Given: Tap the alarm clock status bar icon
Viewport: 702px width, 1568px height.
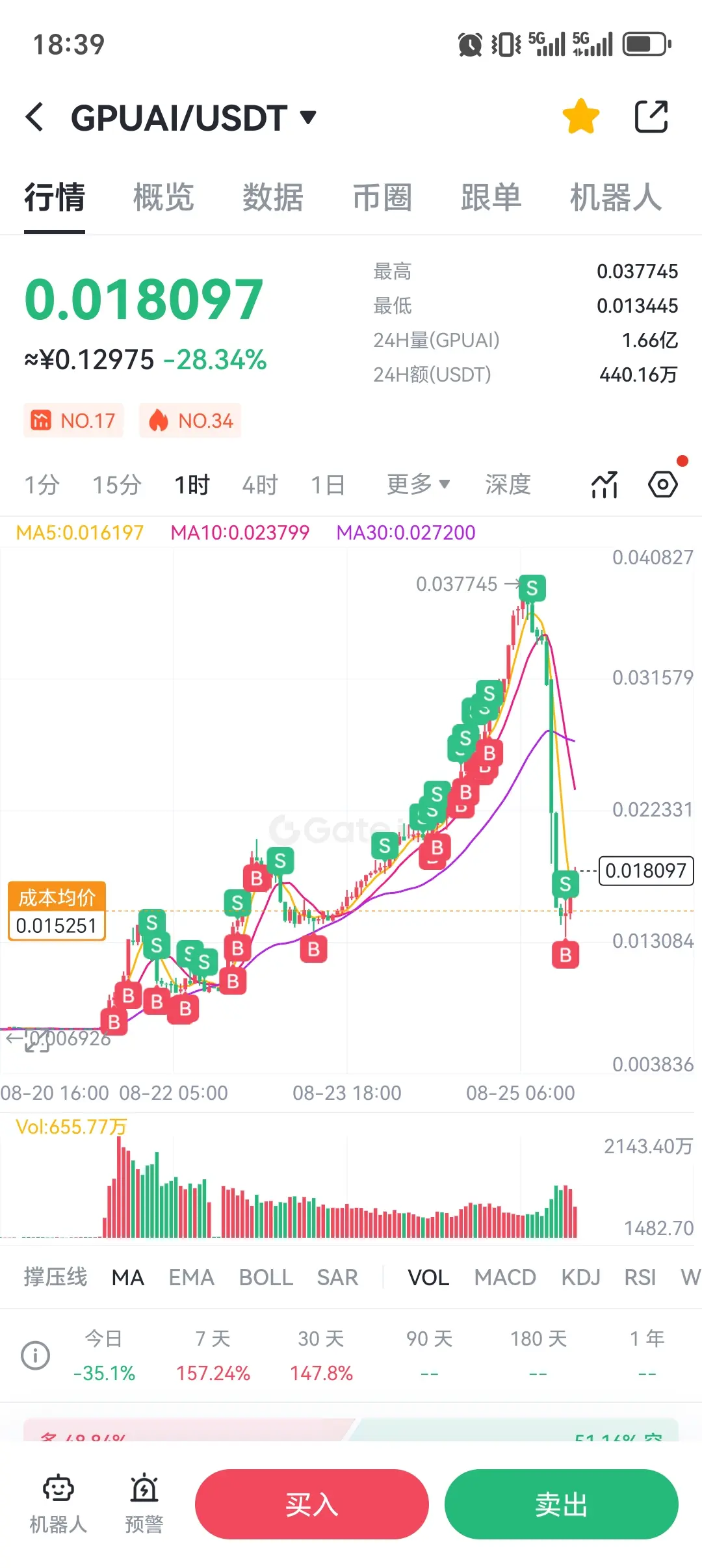Looking at the screenshot, I should tap(470, 45).
